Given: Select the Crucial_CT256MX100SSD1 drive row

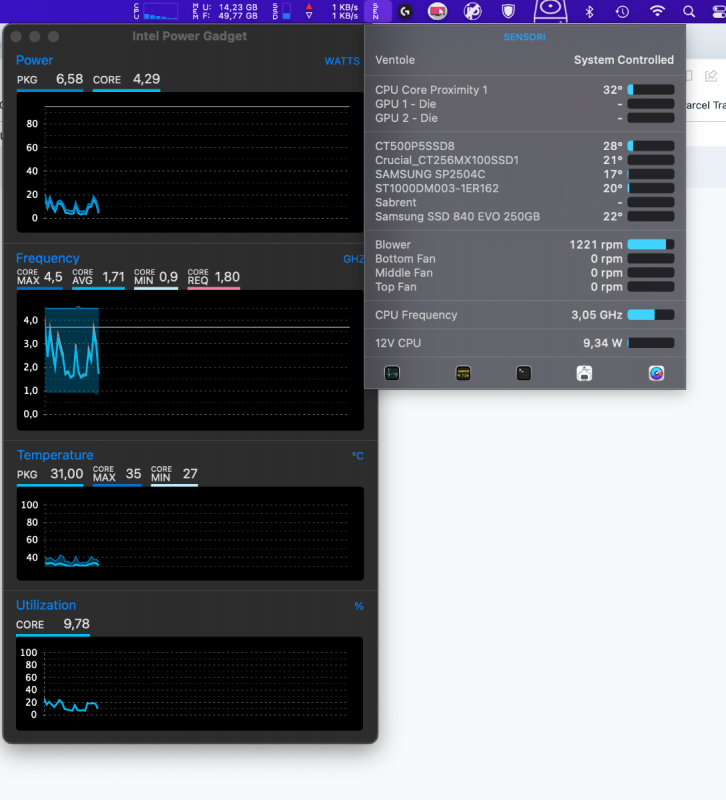Looking at the screenshot, I should coord(524,160).
